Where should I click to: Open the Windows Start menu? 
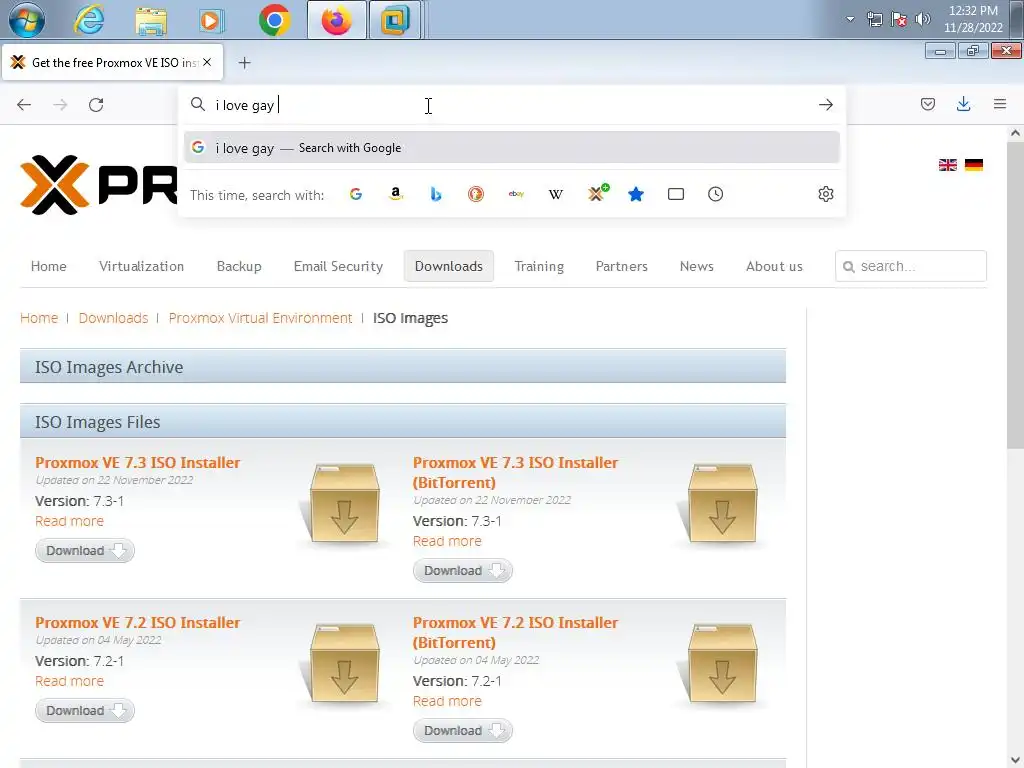[x=27, y=20]
